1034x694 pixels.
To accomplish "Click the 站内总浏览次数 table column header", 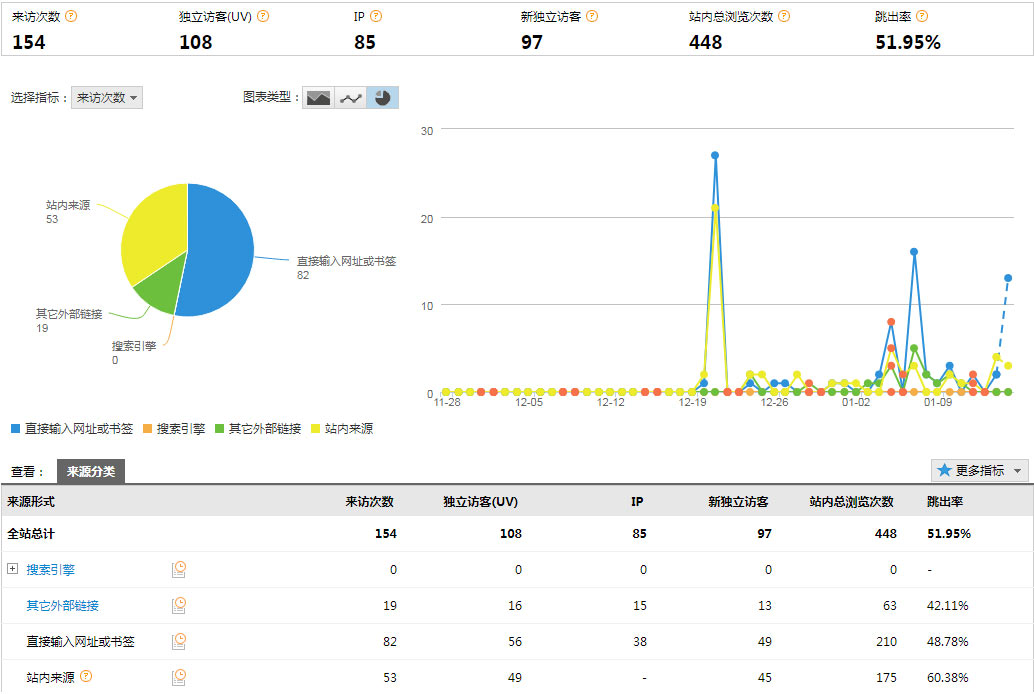I will pos(851,501).
